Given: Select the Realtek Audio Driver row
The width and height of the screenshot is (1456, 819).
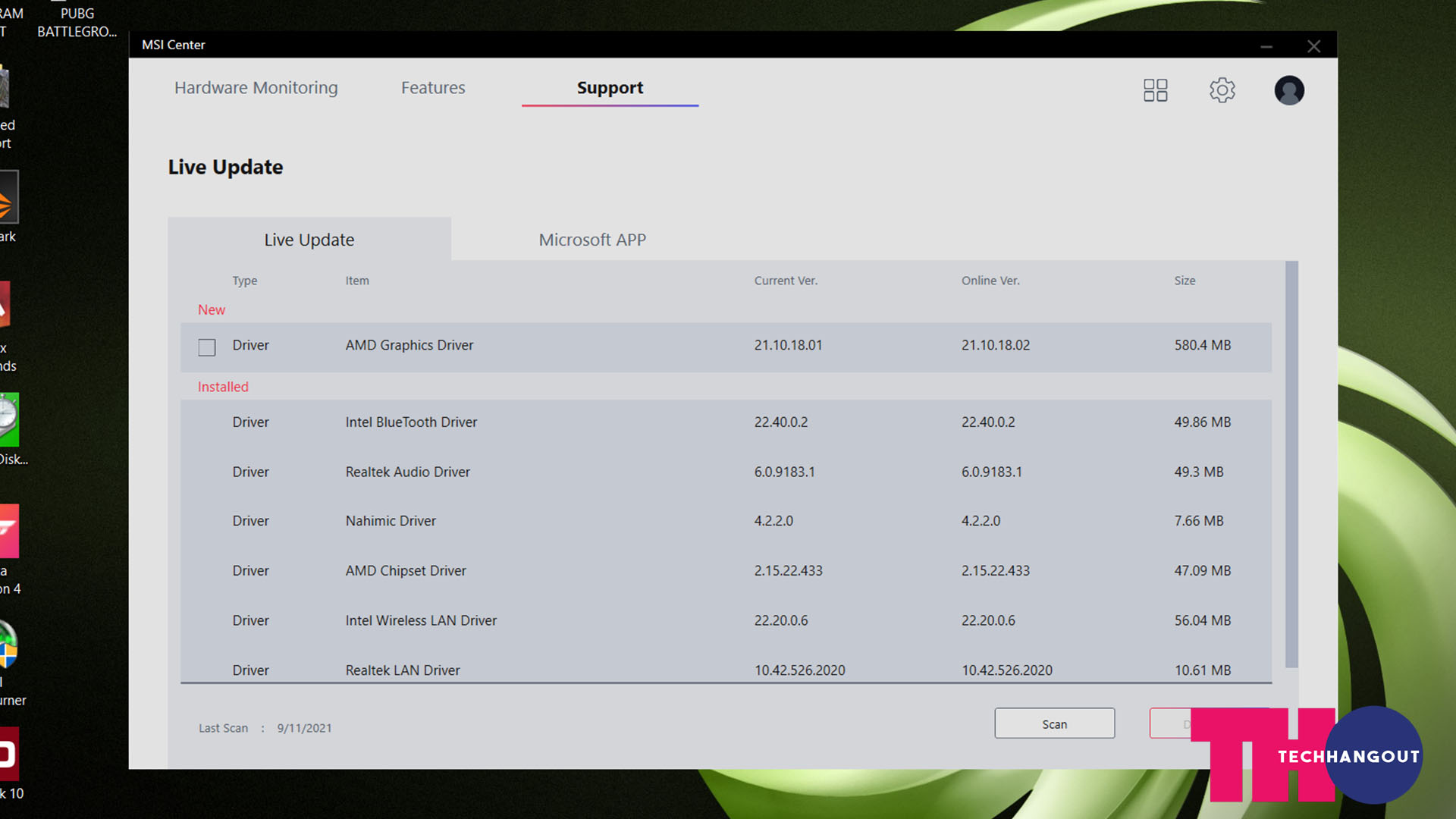Looking at the screenshot, I should 726,472.
